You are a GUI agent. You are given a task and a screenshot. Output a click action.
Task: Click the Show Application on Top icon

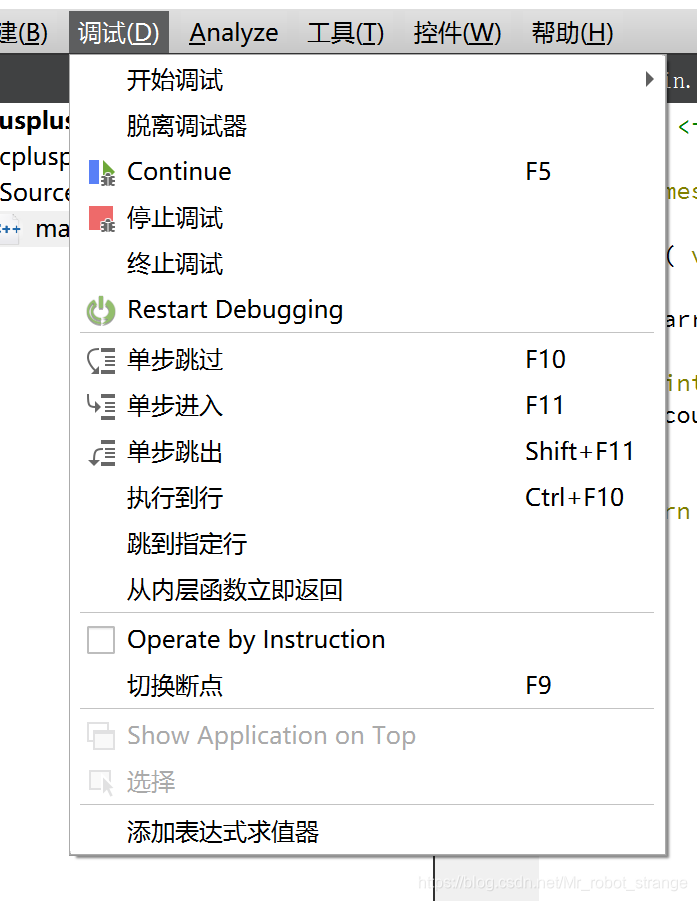click(101, 736)
